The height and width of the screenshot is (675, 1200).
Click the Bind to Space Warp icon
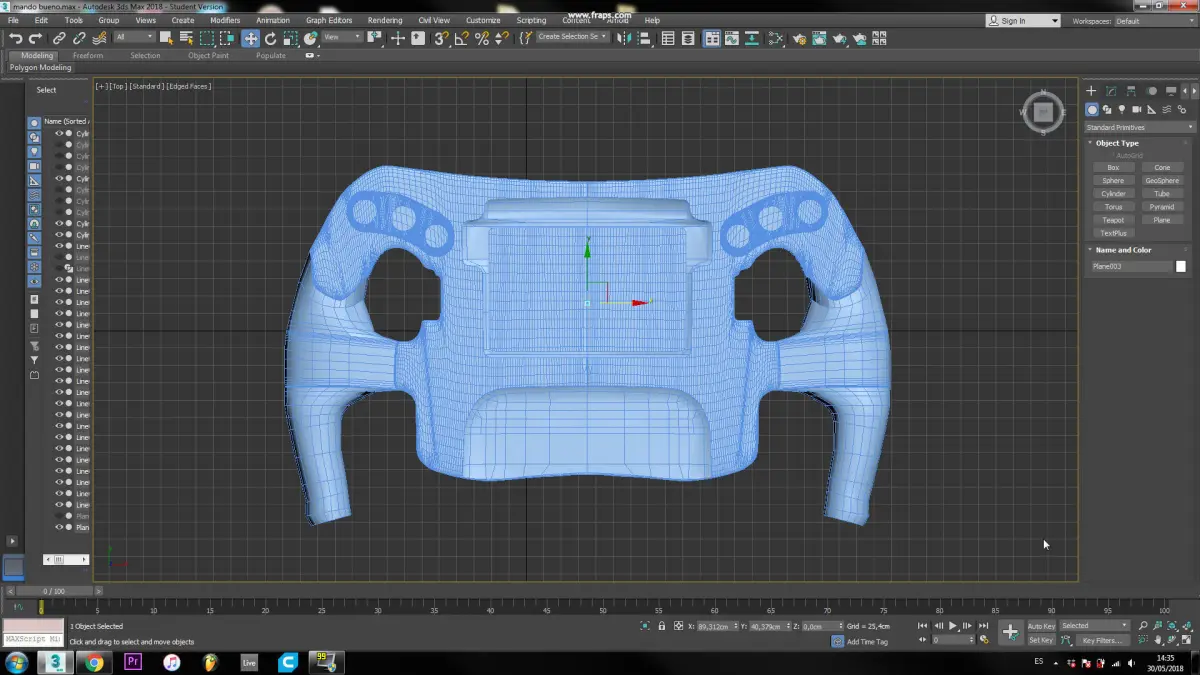99,38
